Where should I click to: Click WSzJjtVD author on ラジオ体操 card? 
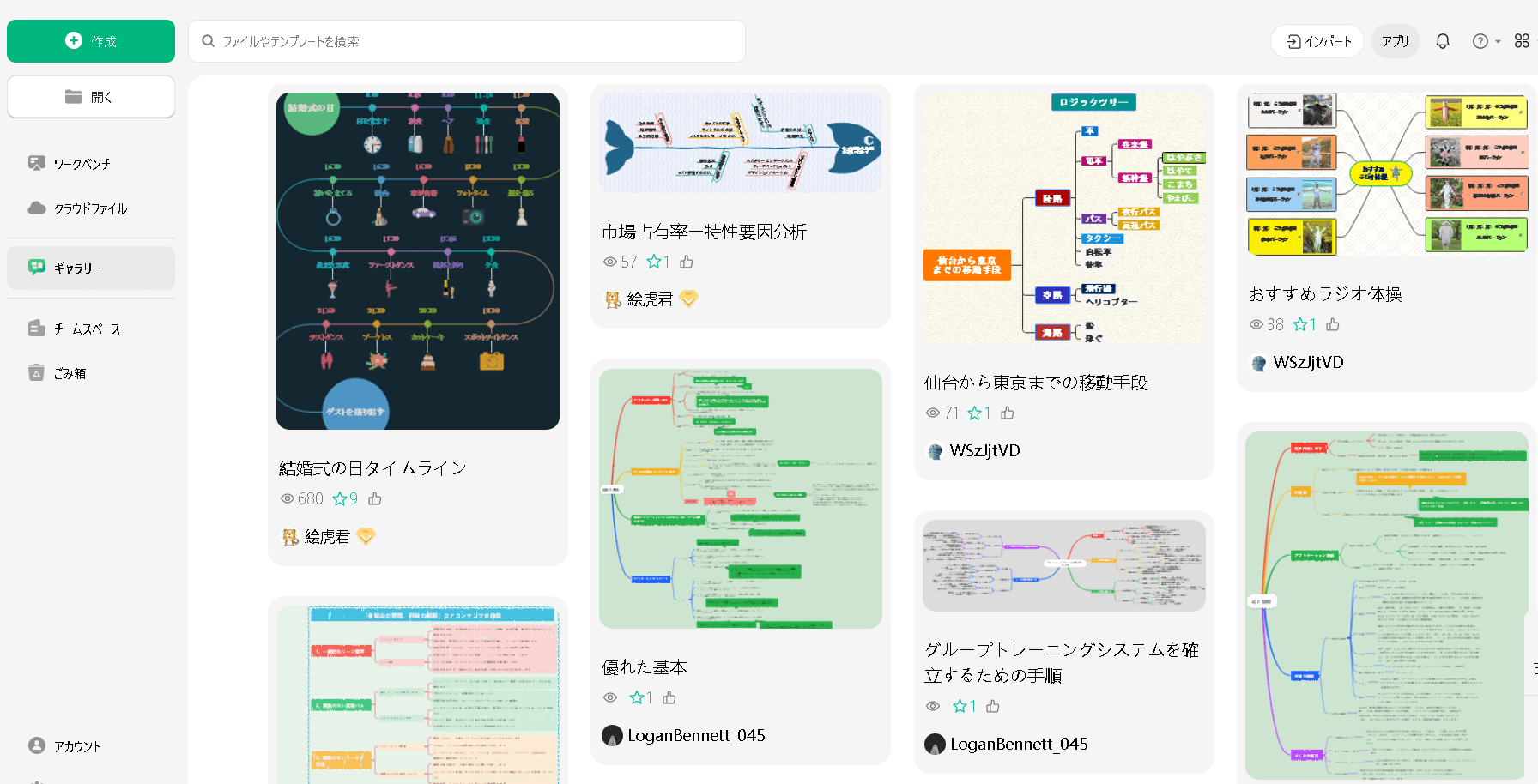tap(1308, 362)
